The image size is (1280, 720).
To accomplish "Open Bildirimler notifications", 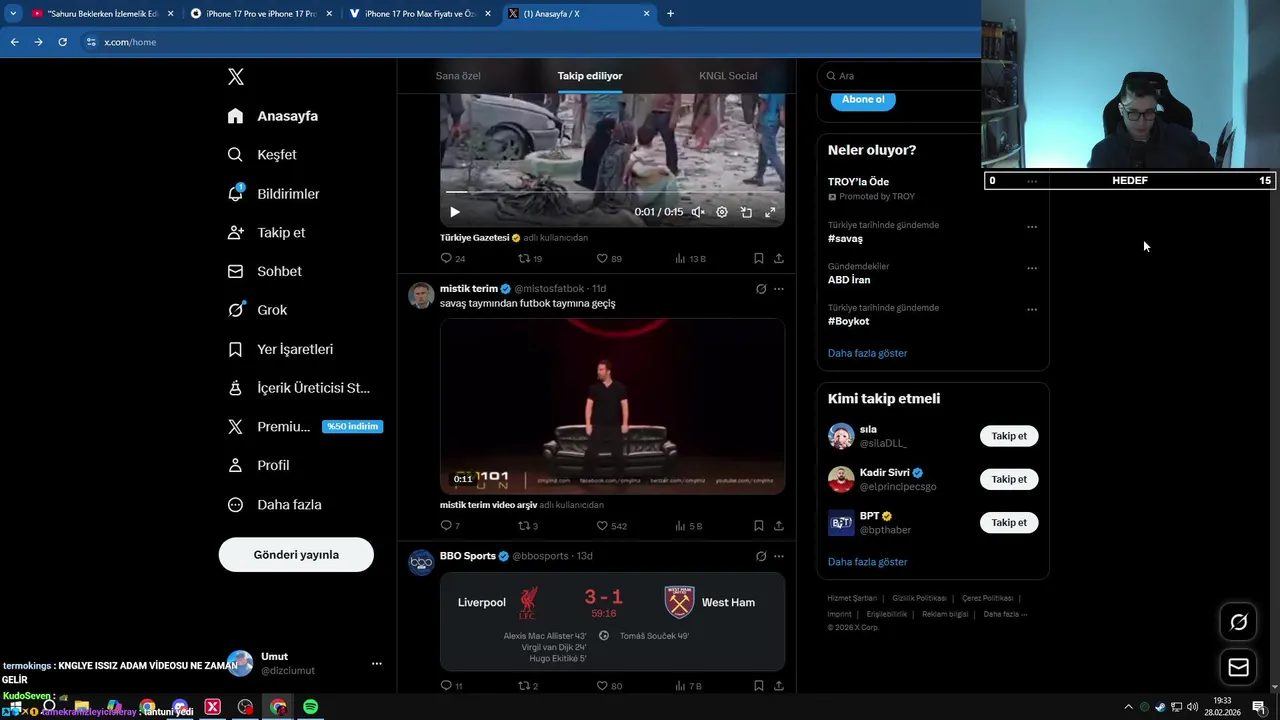I will [x=273, y=194].
